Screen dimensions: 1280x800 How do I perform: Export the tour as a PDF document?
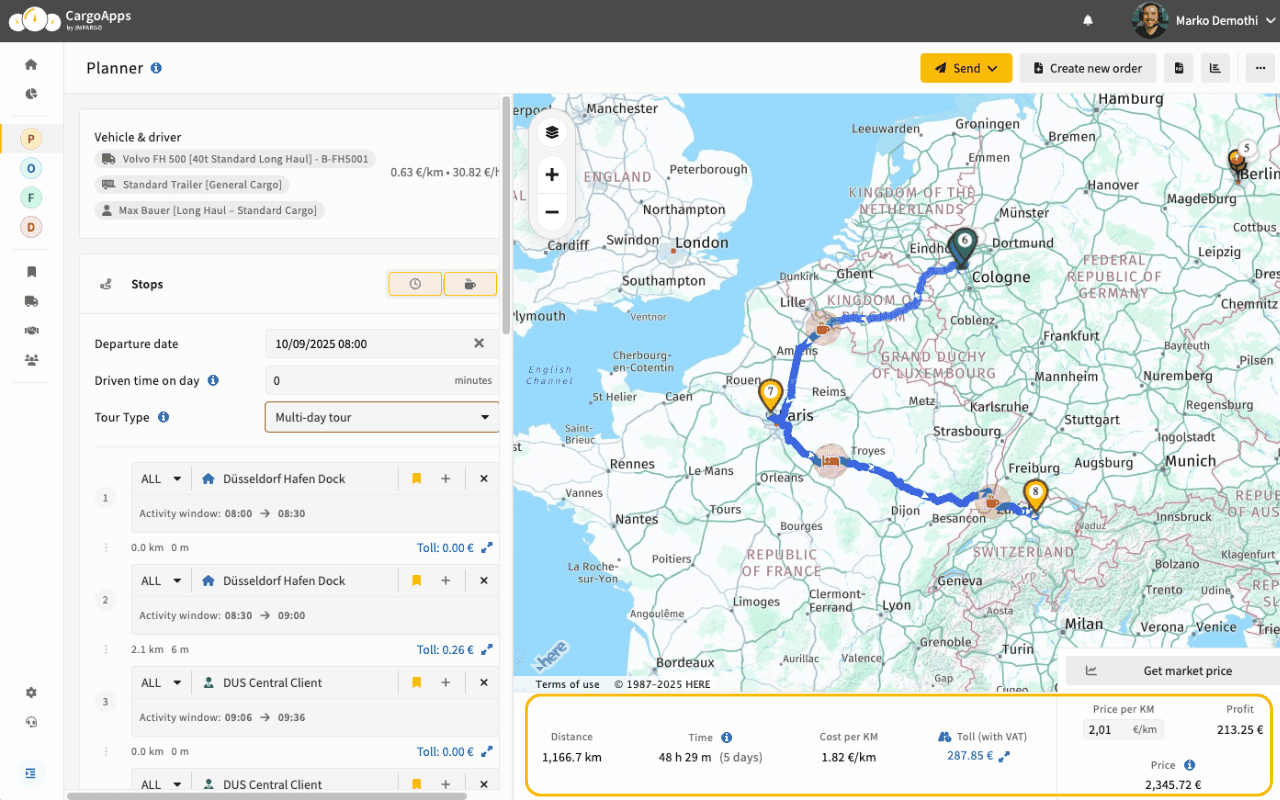(1179, 67)
